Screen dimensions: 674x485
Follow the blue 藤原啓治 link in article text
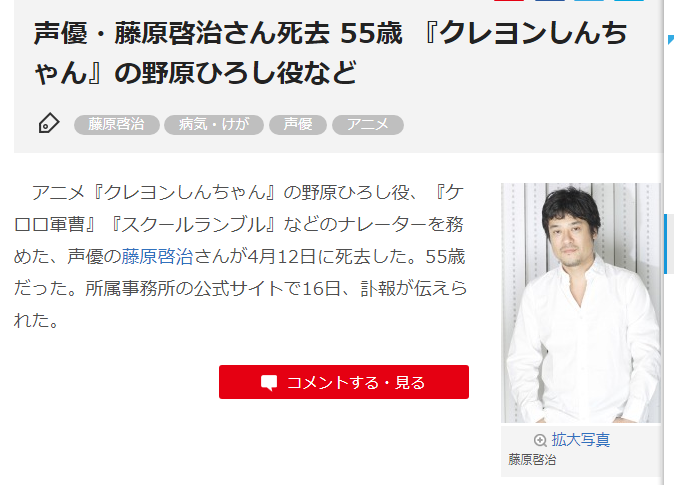tap(157, 257)
